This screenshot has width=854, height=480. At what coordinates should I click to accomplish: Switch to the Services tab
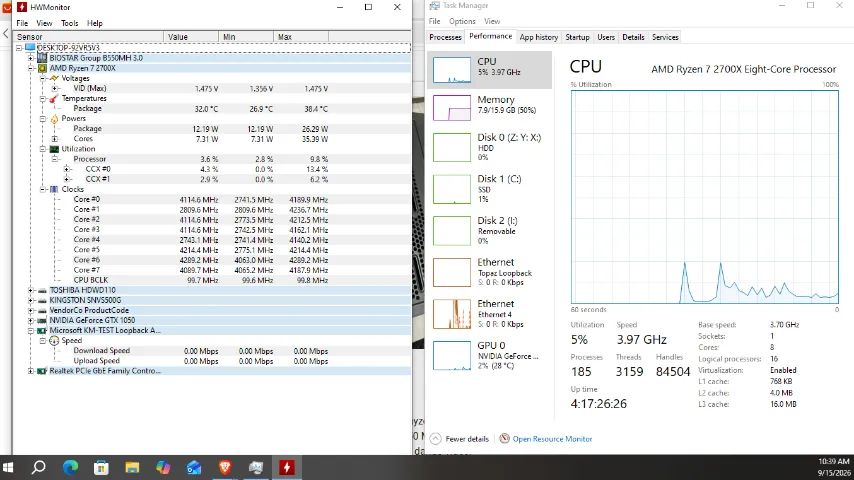(x=665, y=37)
